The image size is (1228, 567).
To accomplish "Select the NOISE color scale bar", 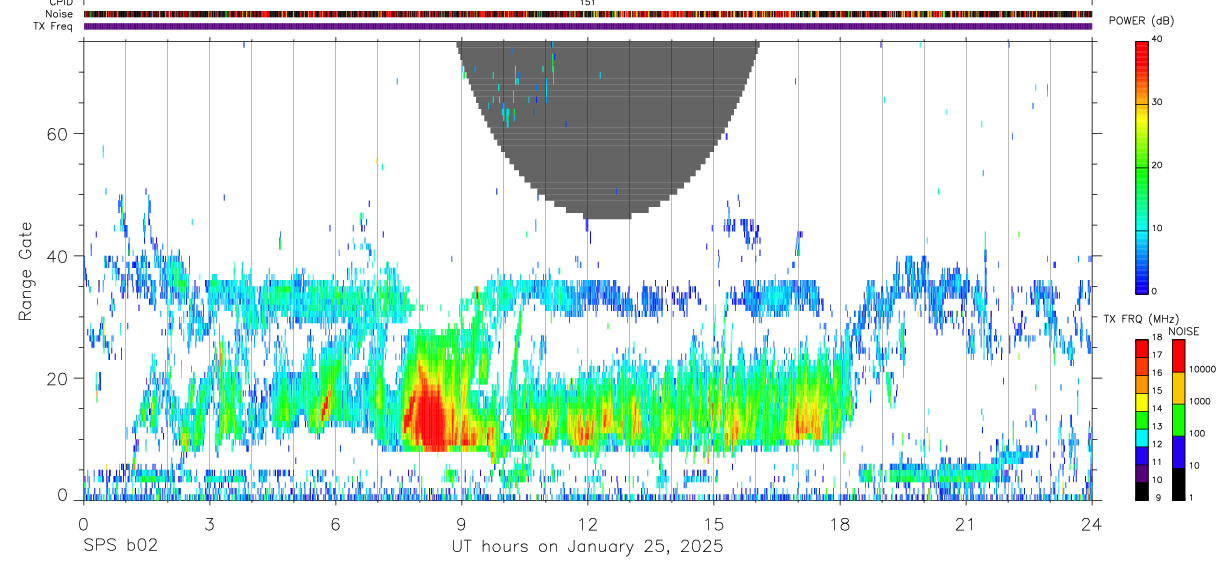I will pos(1178,420).
